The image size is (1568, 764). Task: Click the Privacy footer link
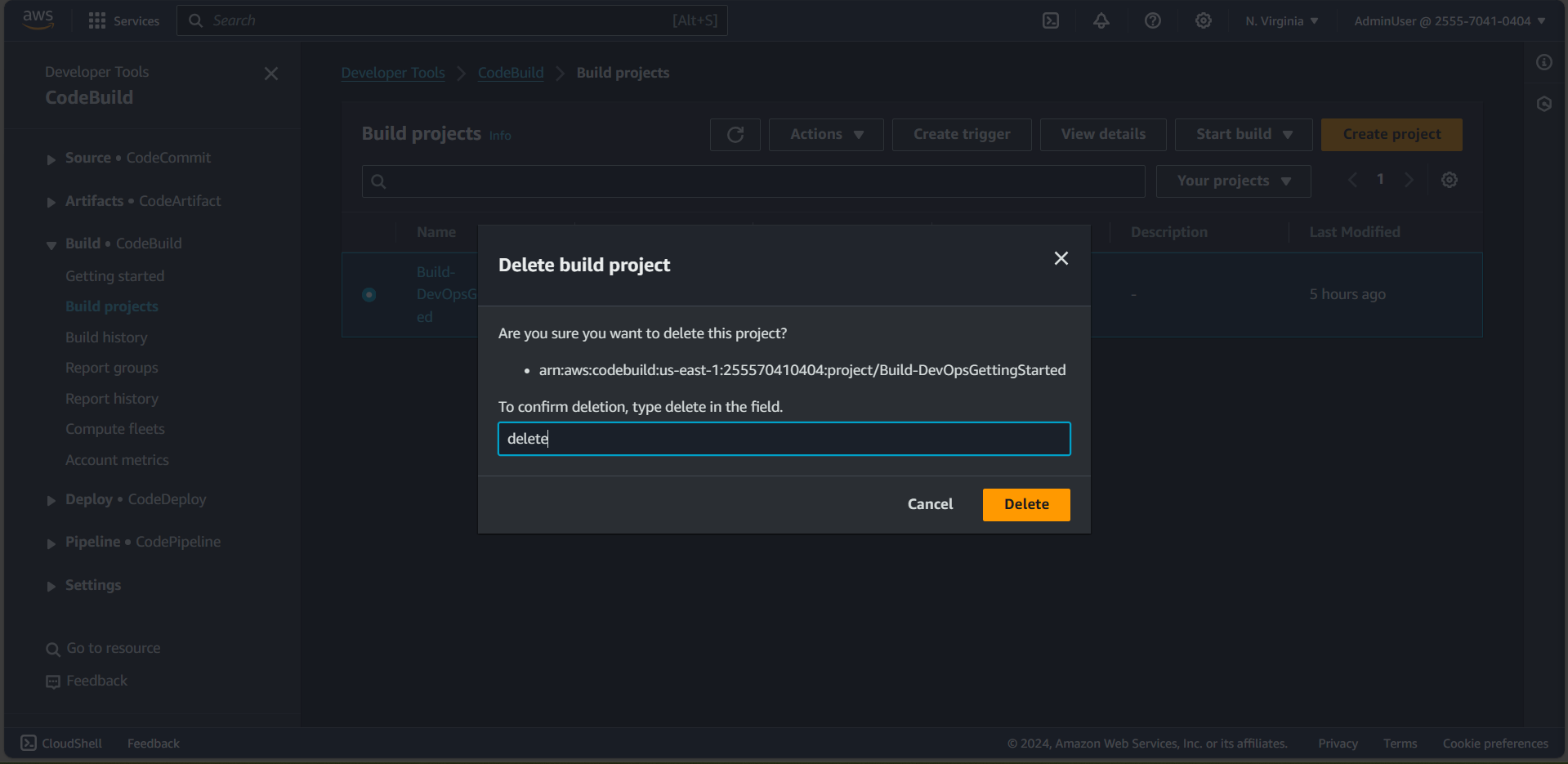(x=1338, y=744)
